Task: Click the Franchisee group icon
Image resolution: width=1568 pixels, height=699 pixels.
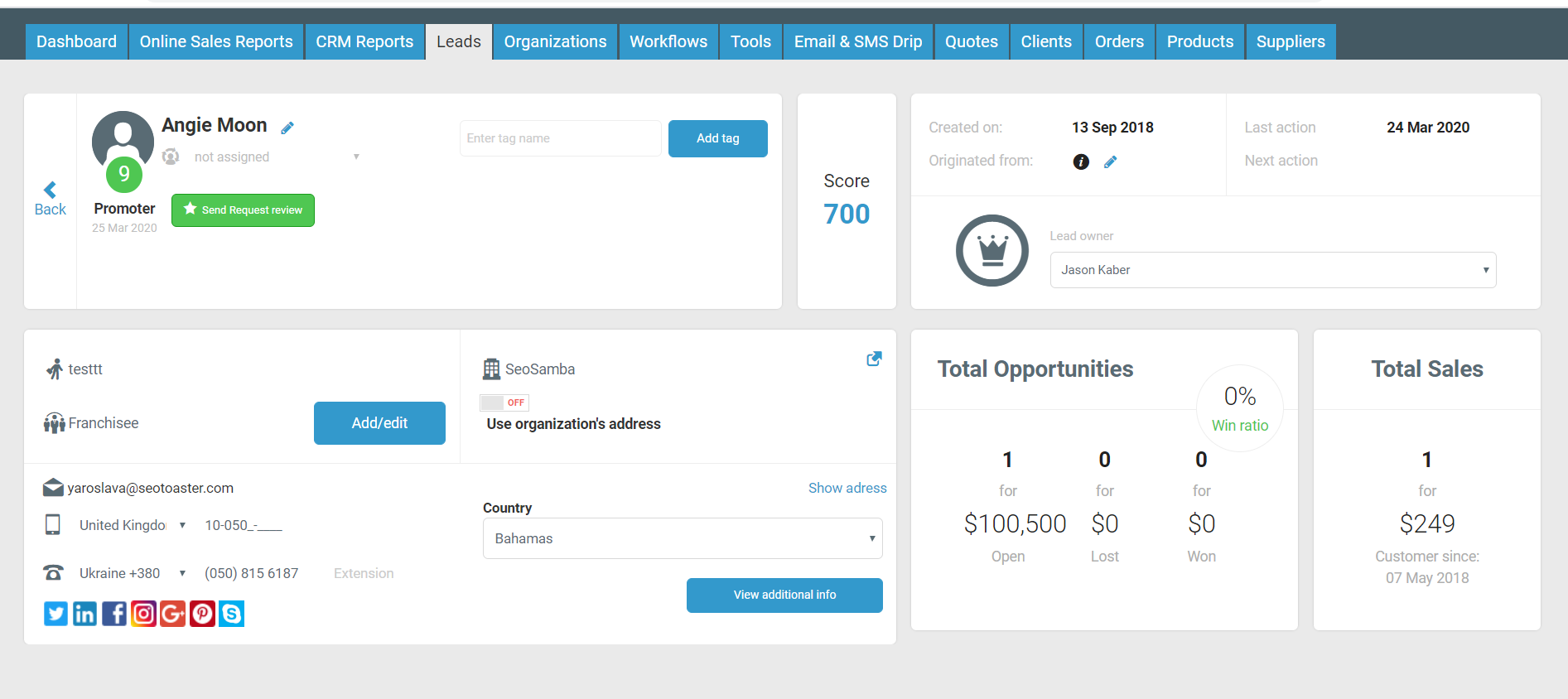Action: pyautogui.click(x=54, y=423)
